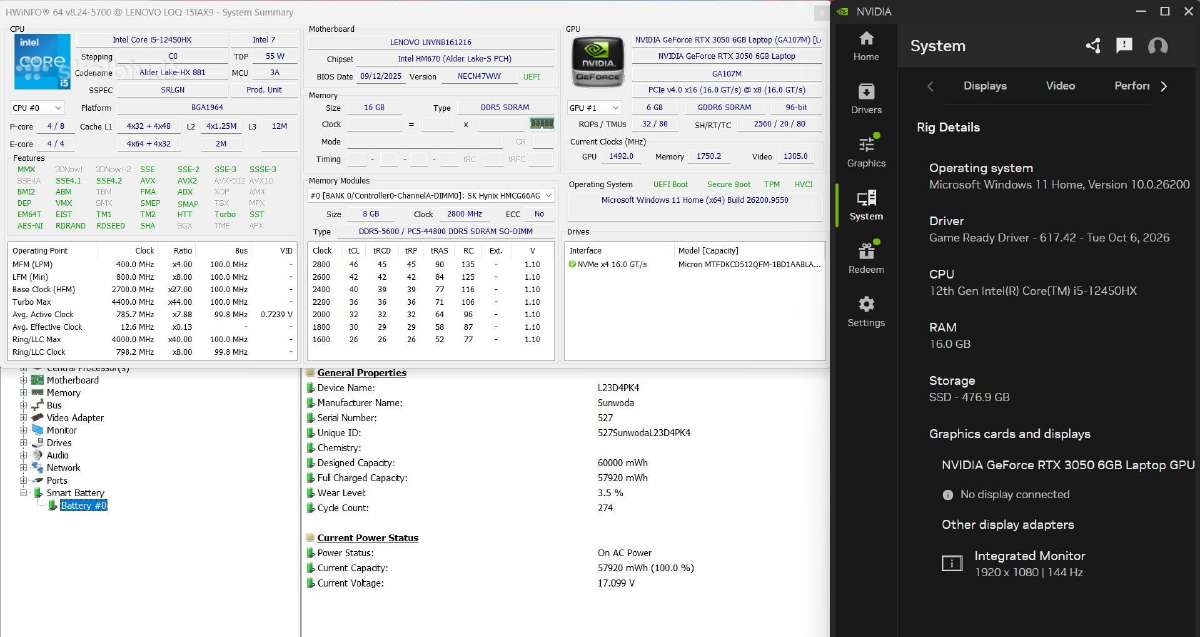Open the CPU #0 selector dropdown
1200x637 pixels.
pyautogui.click(x=37, y=107)
